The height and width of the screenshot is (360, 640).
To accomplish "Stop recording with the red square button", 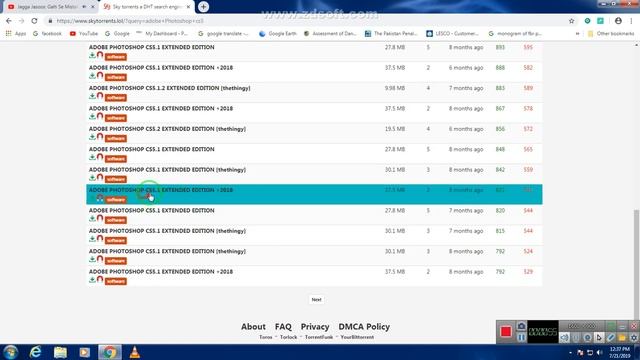I will 506,331.
